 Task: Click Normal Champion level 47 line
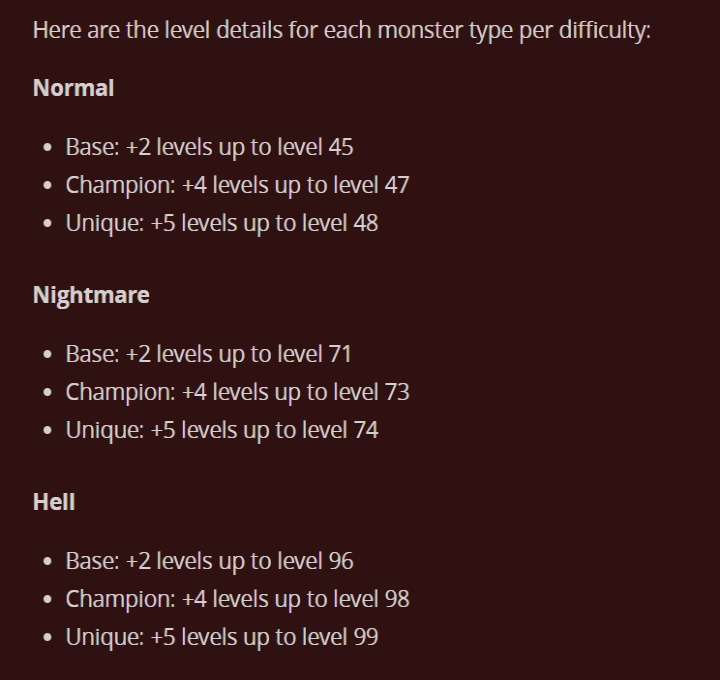tap(237, 185)
